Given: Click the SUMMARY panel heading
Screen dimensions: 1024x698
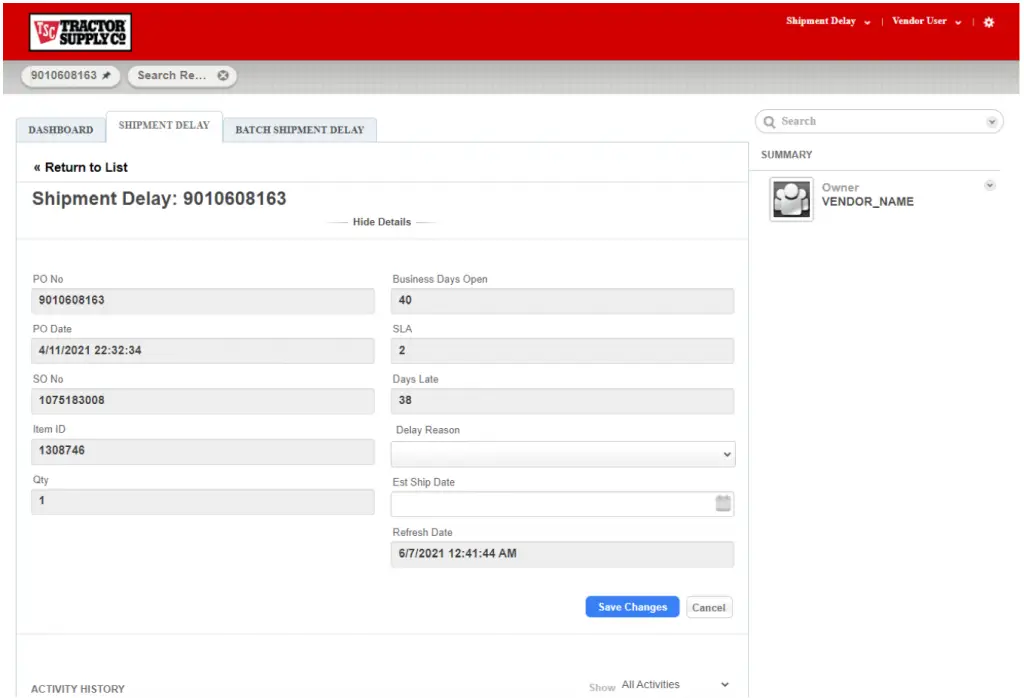Looking at the screenshot, I should [x=786, y=155].
